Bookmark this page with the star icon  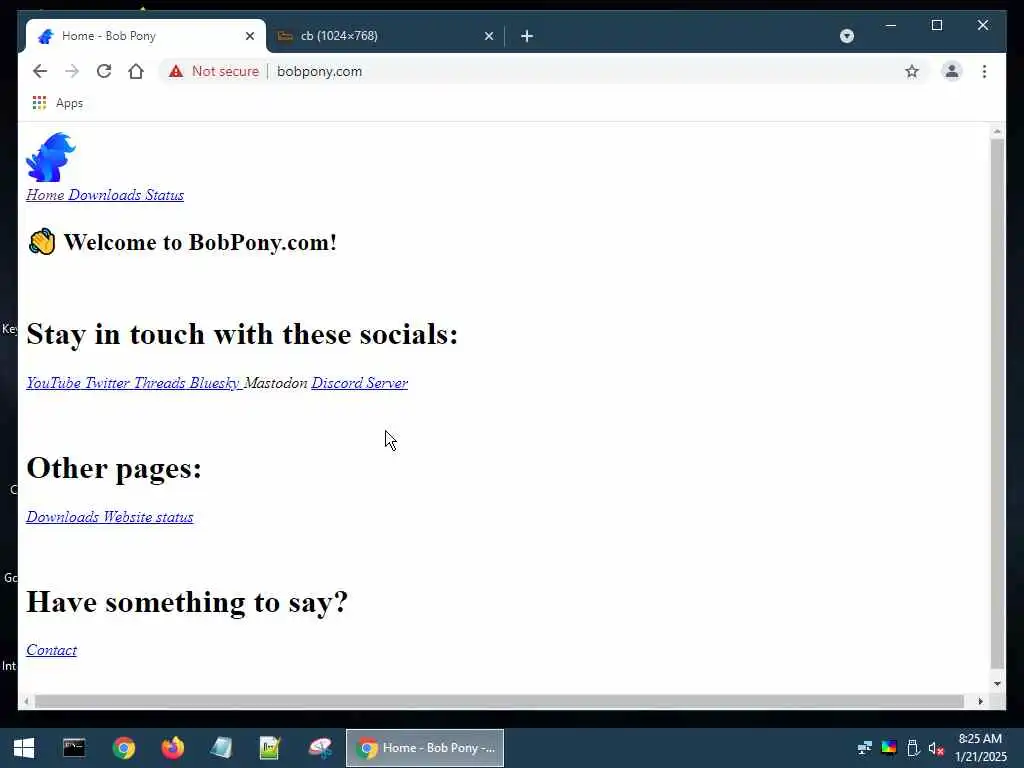tap(912, 71)
